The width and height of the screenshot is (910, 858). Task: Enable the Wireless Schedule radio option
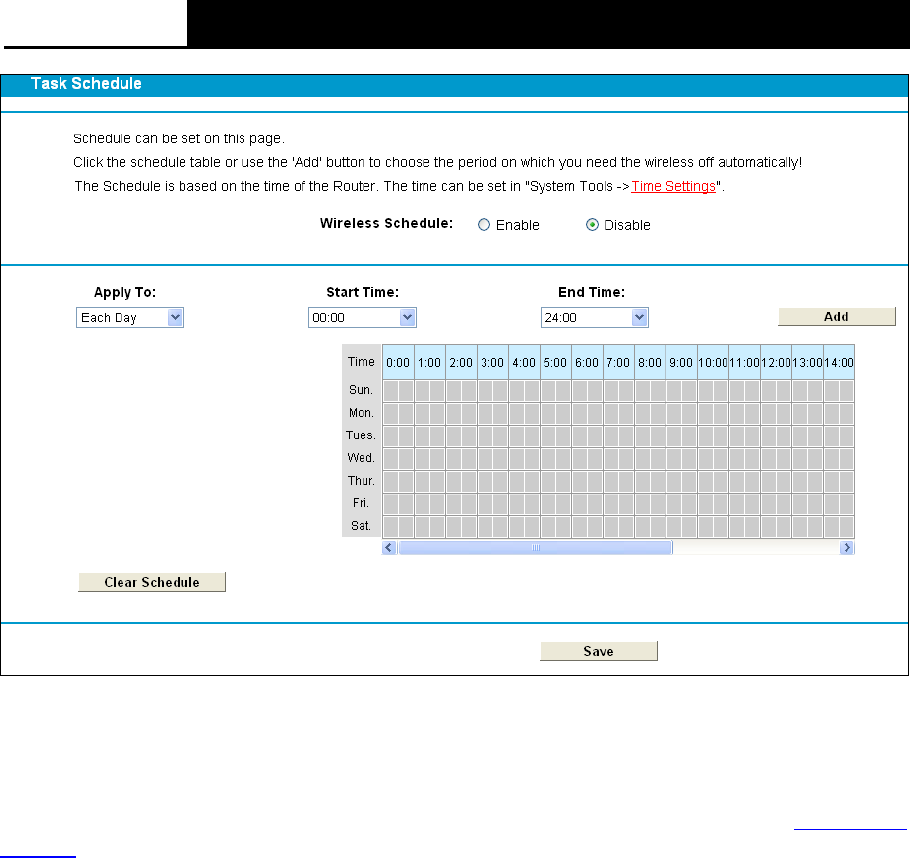click(484, 225)
